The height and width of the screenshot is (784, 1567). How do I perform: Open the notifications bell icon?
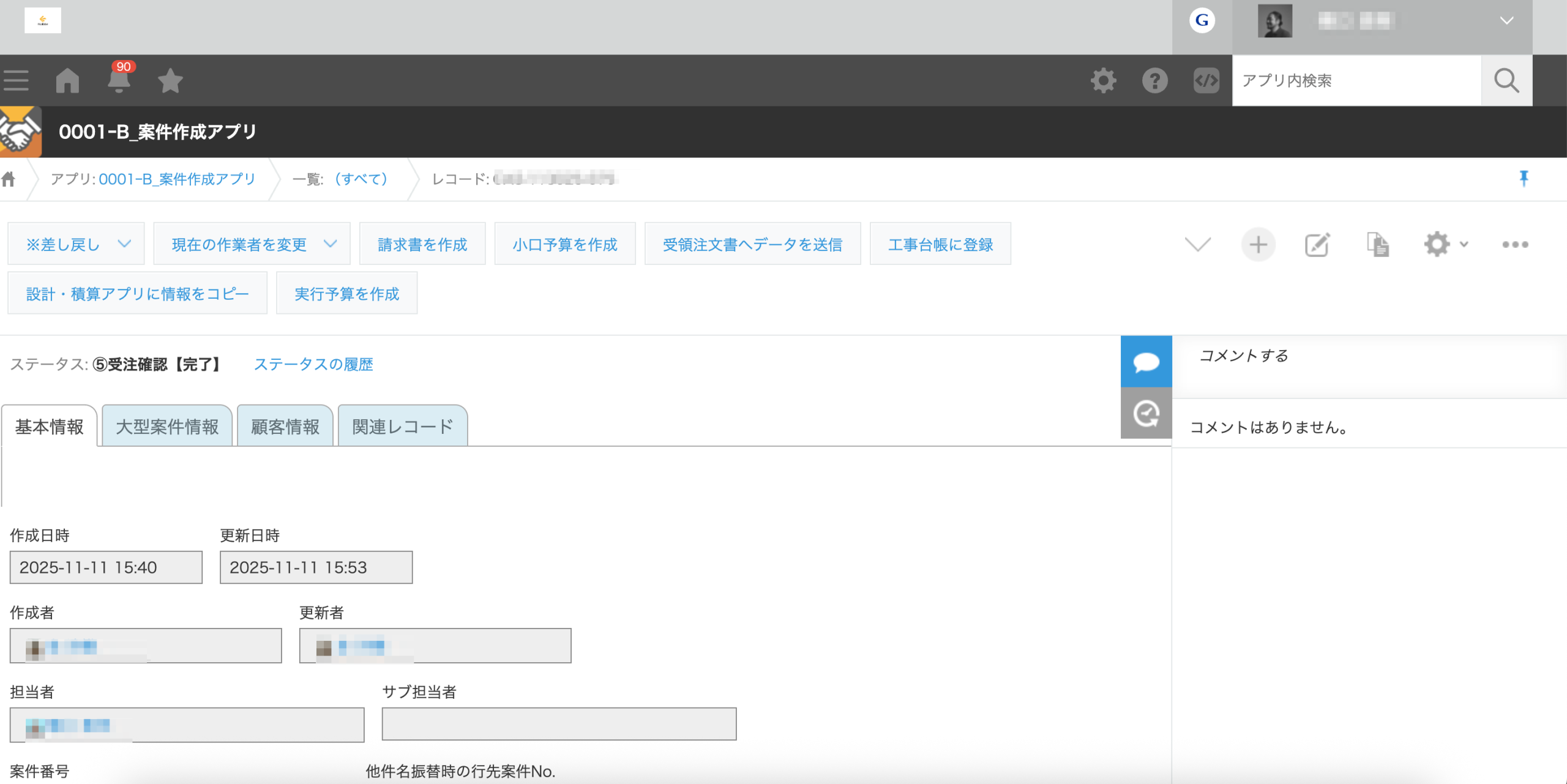click(119, 80)
